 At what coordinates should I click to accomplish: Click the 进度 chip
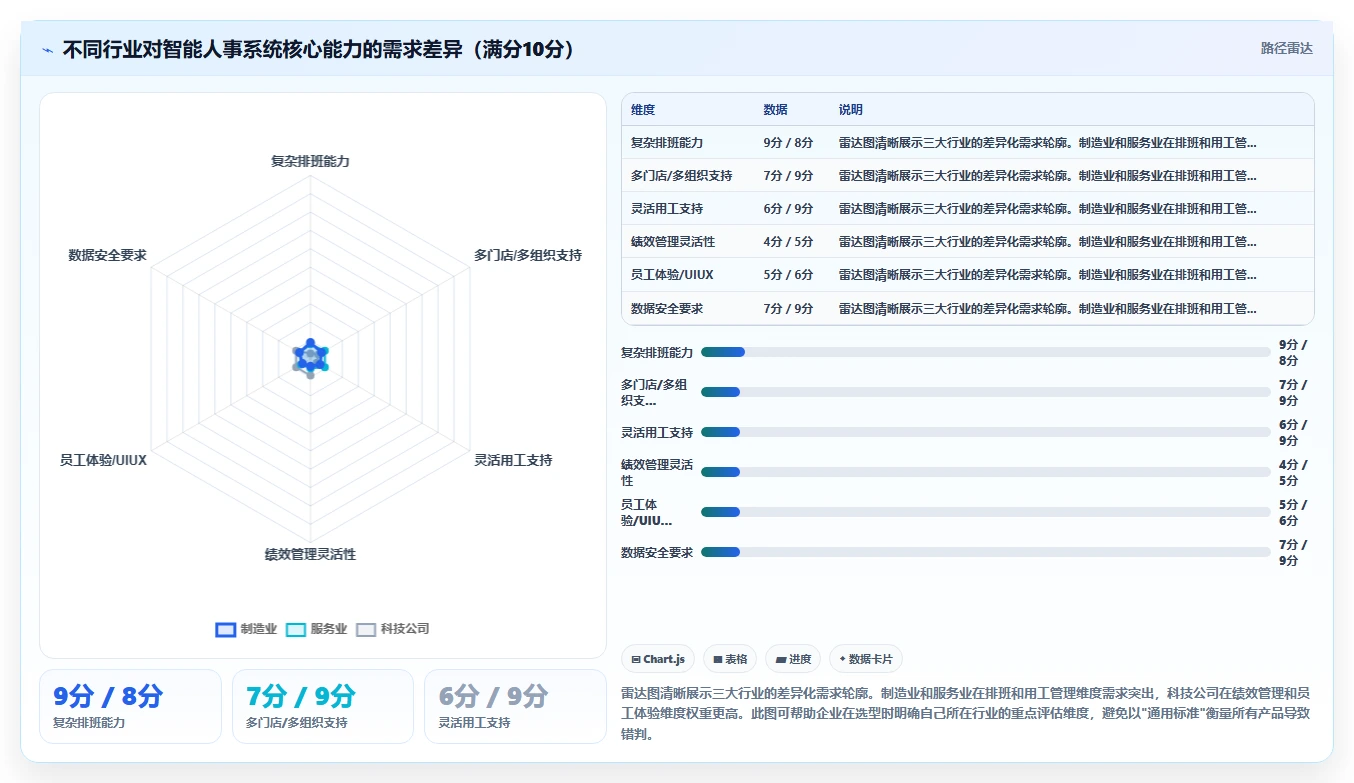793,659
